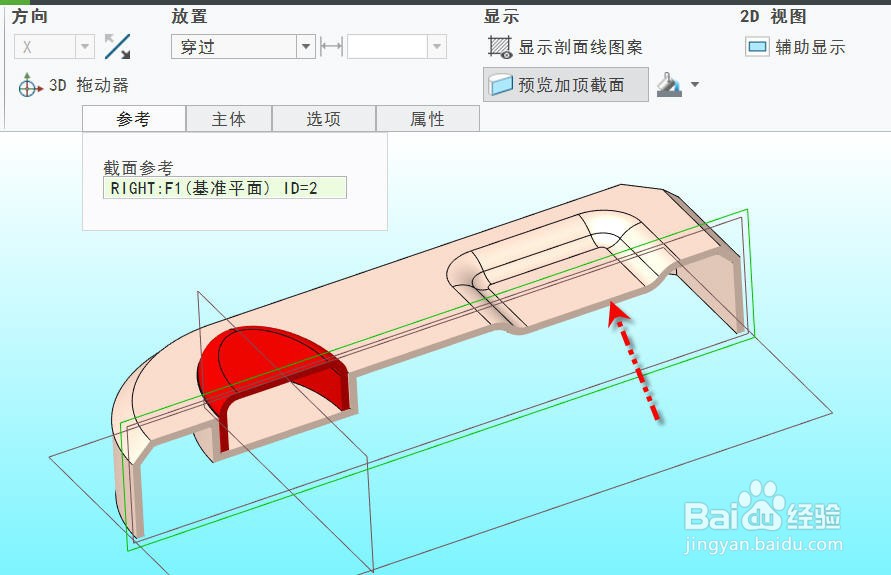
Task: Flip the section direction with the arrows icon
Action: click(x=118, y=47)
